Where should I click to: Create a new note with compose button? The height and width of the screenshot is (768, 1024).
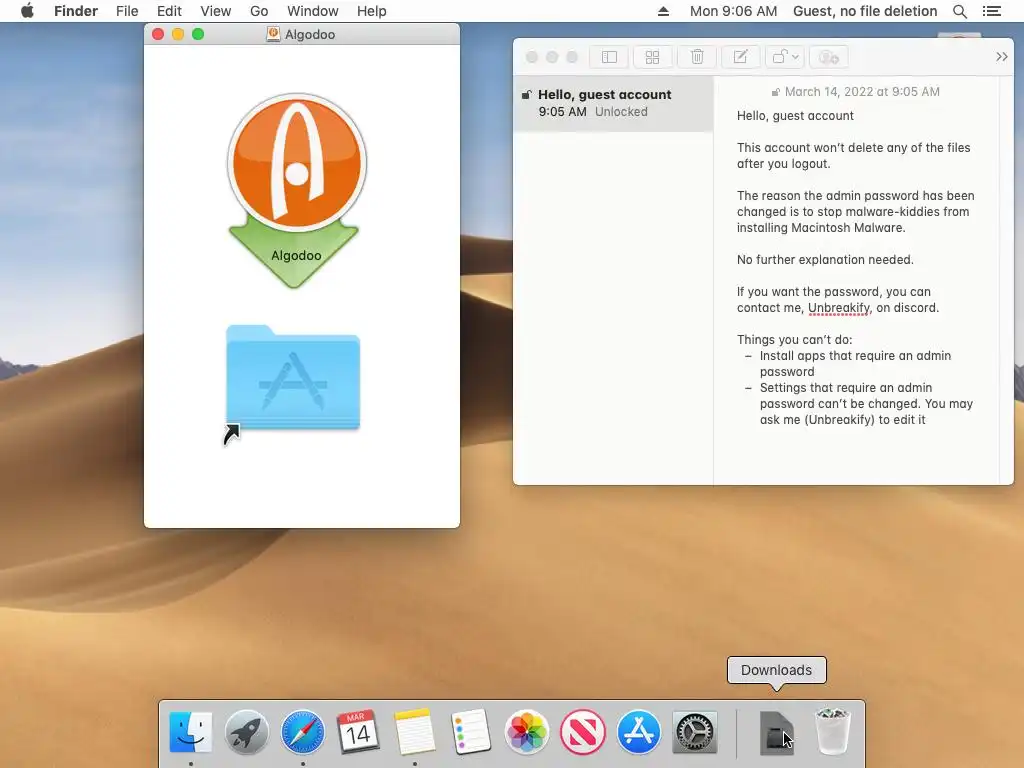tap(740, 57)
